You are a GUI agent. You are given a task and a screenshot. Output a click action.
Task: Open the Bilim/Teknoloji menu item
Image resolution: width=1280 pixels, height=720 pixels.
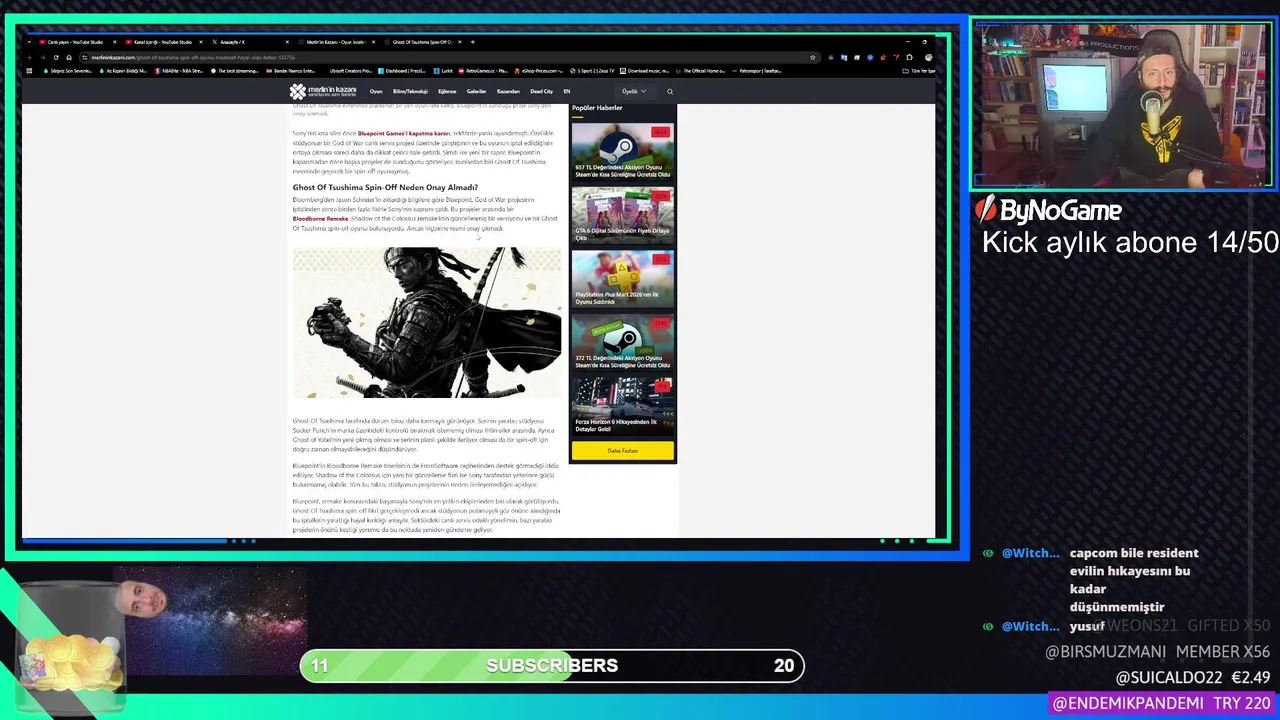point(410,91)
